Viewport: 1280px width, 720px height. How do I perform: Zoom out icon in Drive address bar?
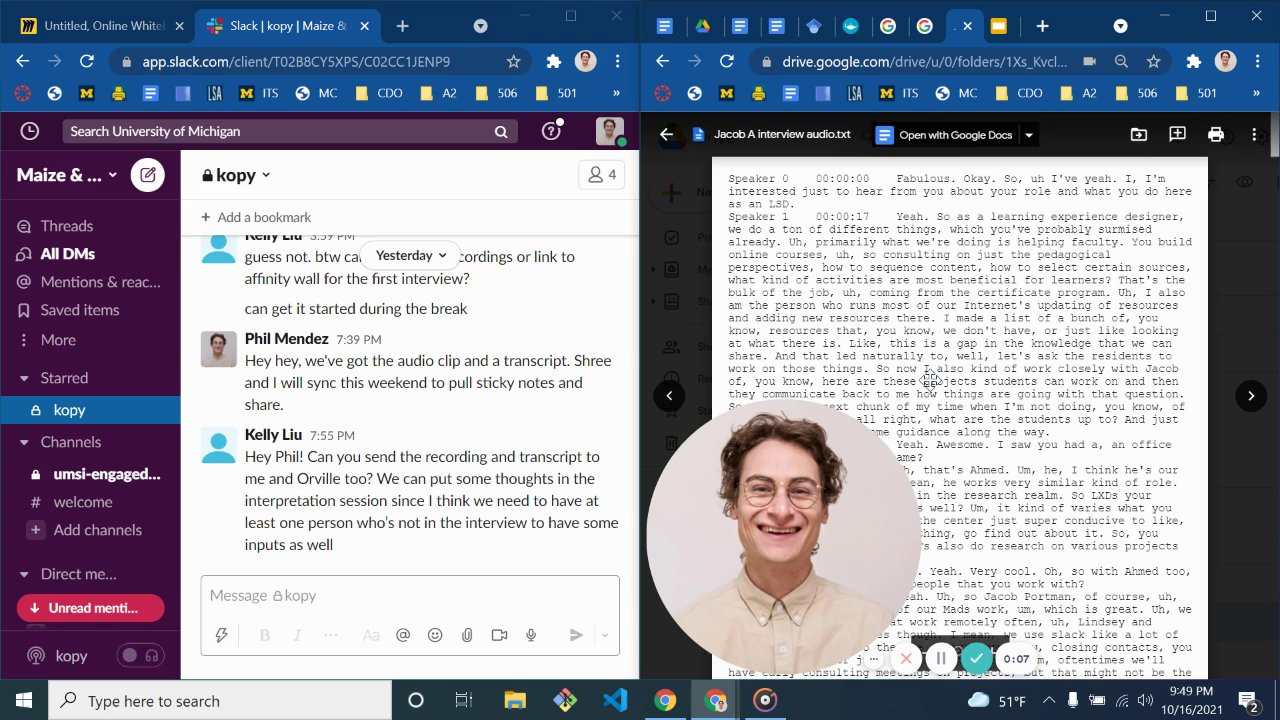(1122, 62)
